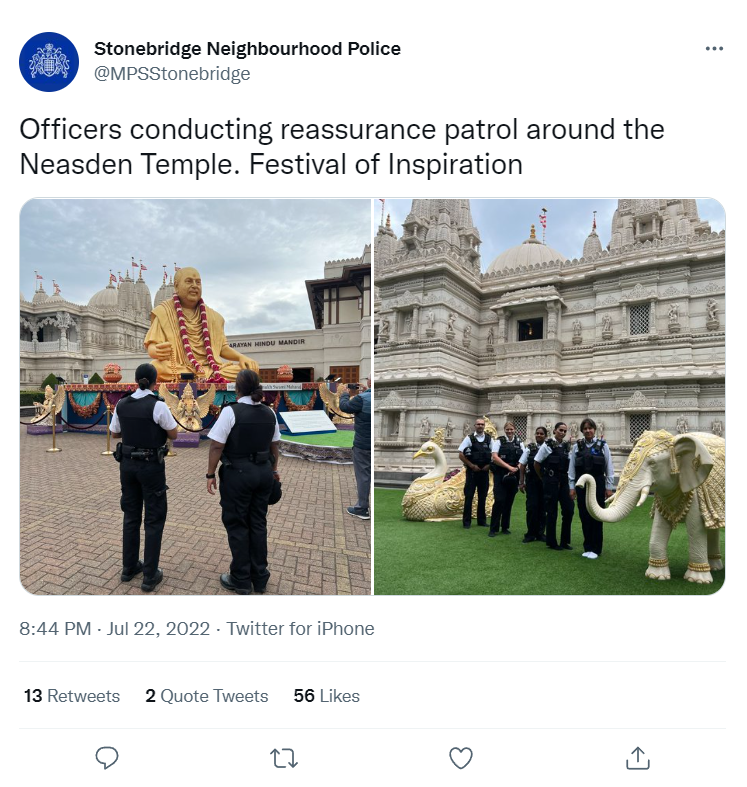Click the Metropolitan Police profile avatar
The width and height of the screenshot is (747, 787).
[x=49, y=62]
